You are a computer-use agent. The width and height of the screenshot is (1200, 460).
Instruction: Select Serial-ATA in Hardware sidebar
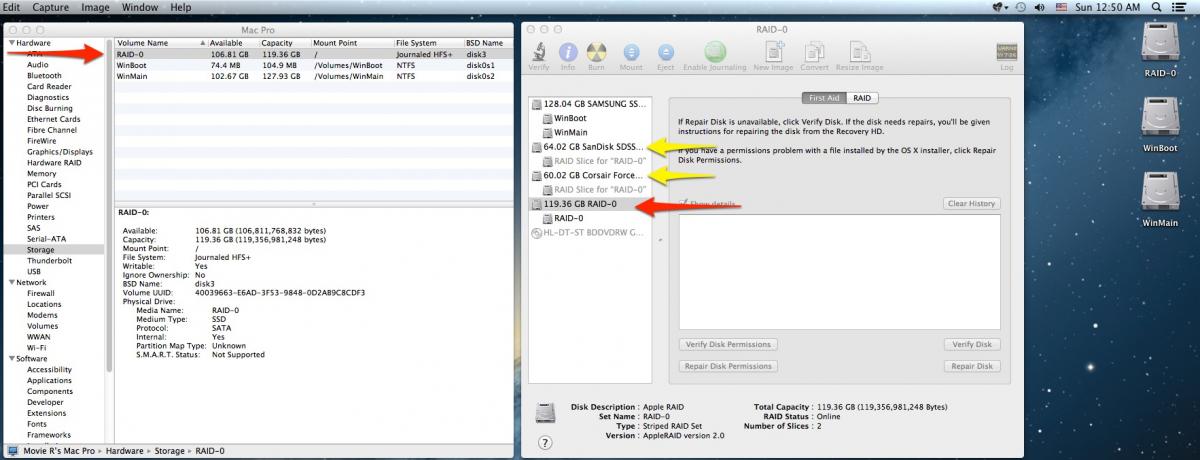[x=46, y=239]
